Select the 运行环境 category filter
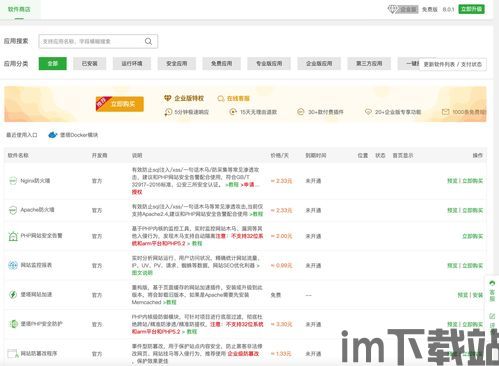Image resolution: width=499 pixels, height=366 pixels. (x=132, y=64)
